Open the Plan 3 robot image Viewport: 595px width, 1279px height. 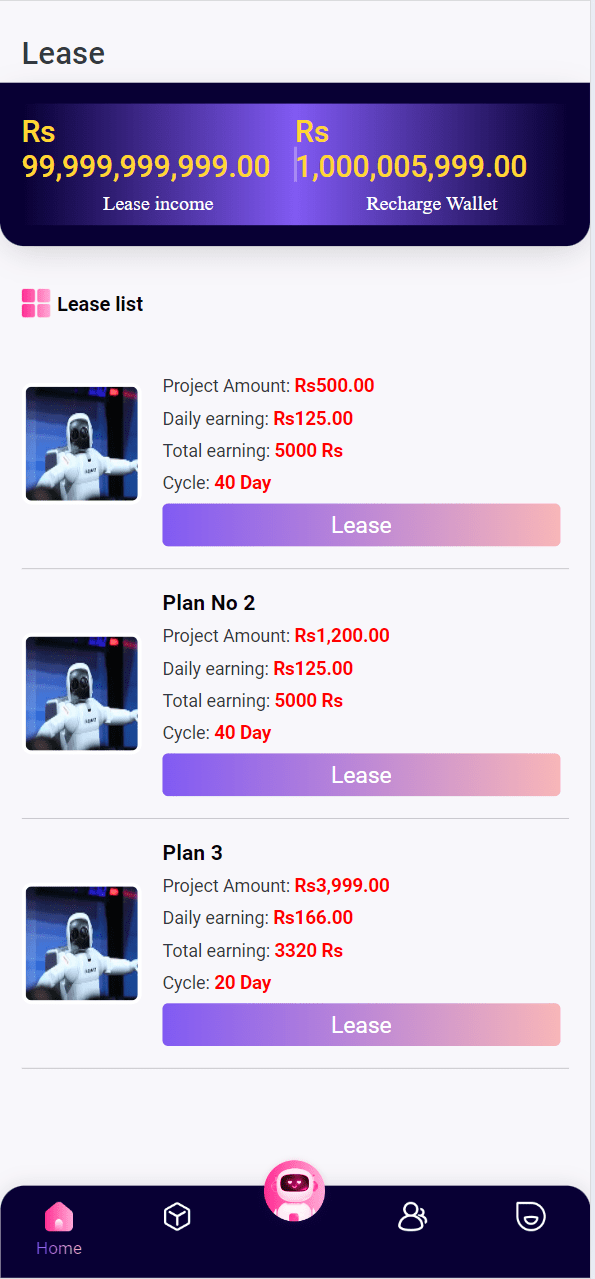[x=82, y=944]
